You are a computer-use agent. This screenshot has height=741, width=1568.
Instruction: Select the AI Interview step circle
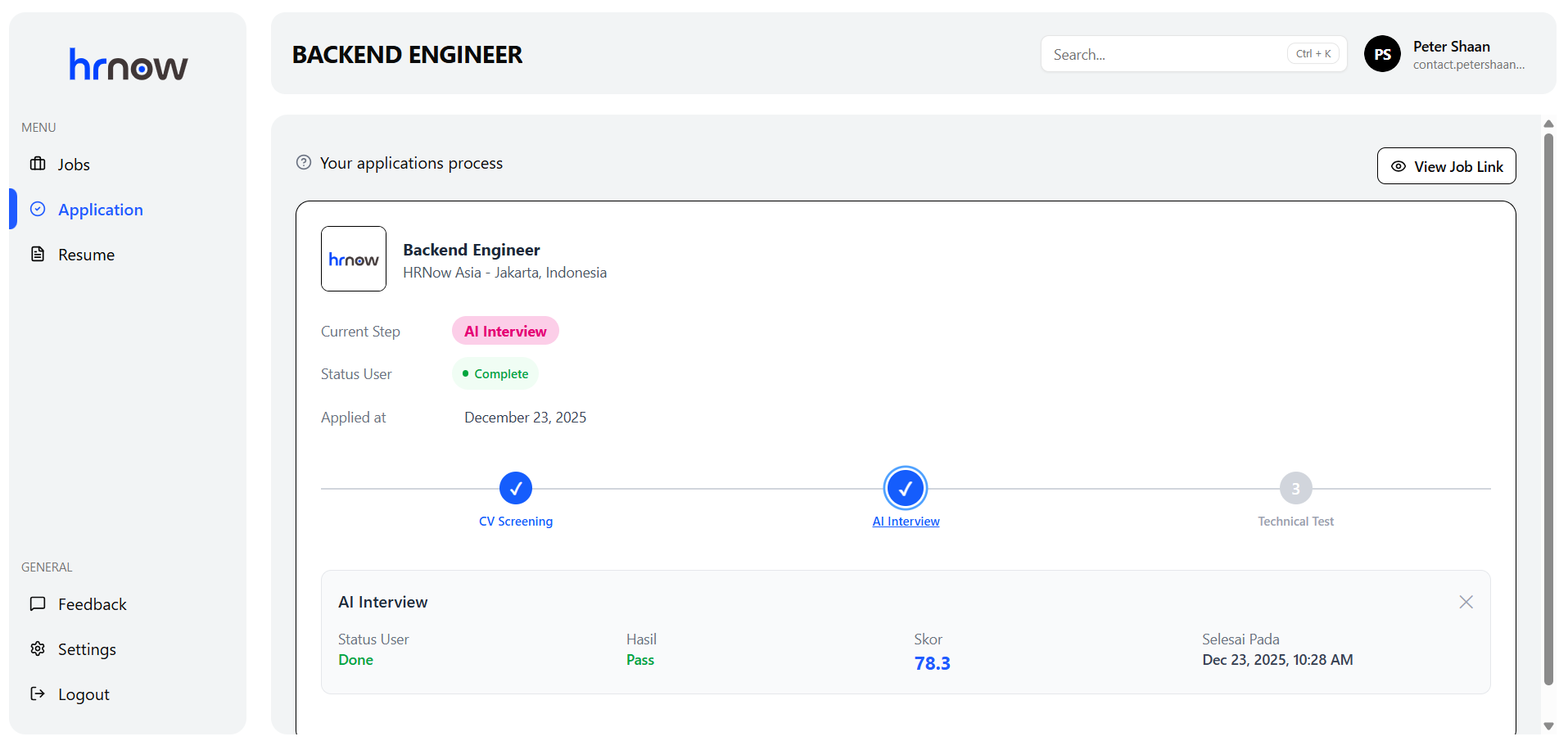(x=906, y=488)
